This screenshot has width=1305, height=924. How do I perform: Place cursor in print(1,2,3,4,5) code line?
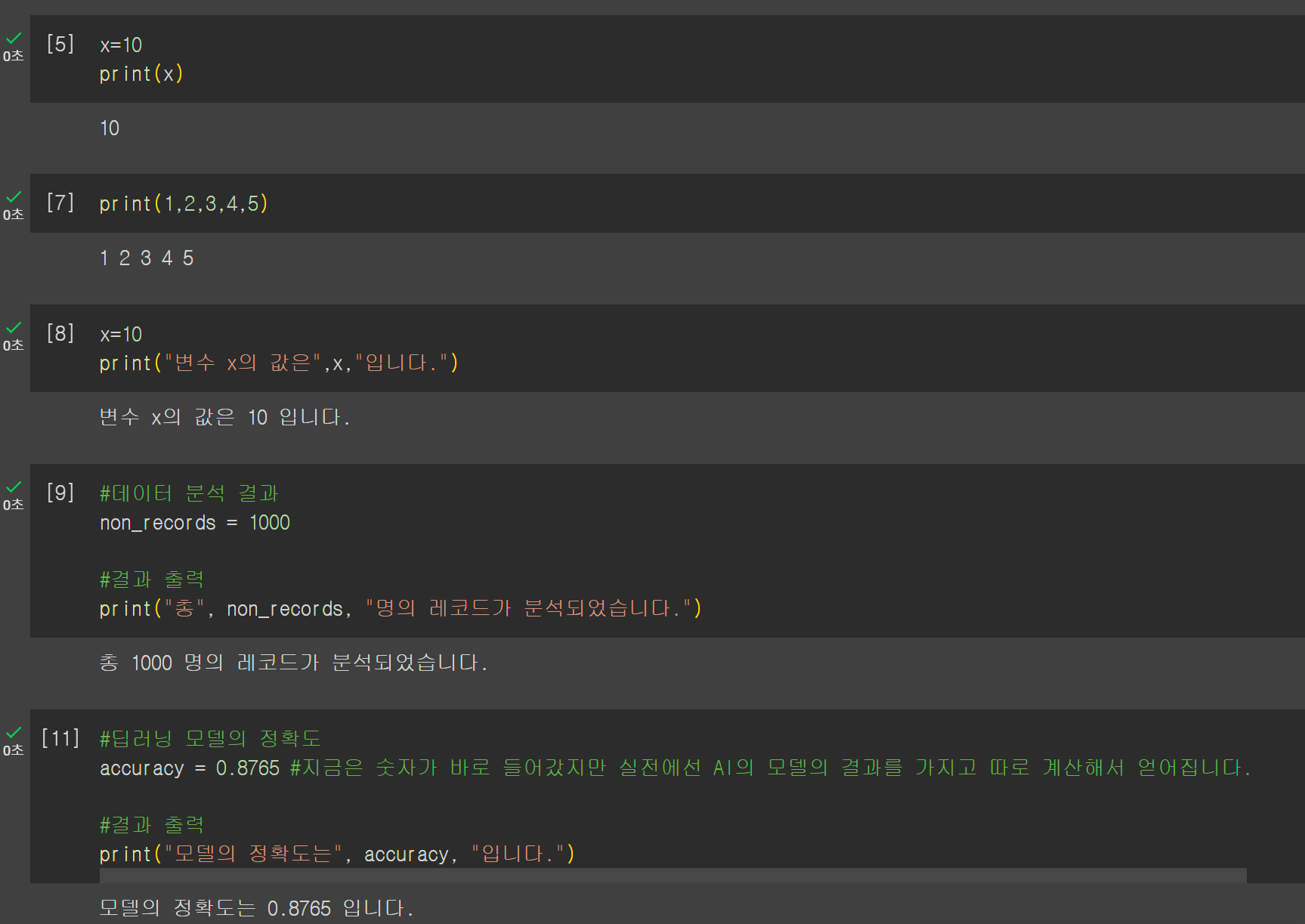click(x=184, y=204)
